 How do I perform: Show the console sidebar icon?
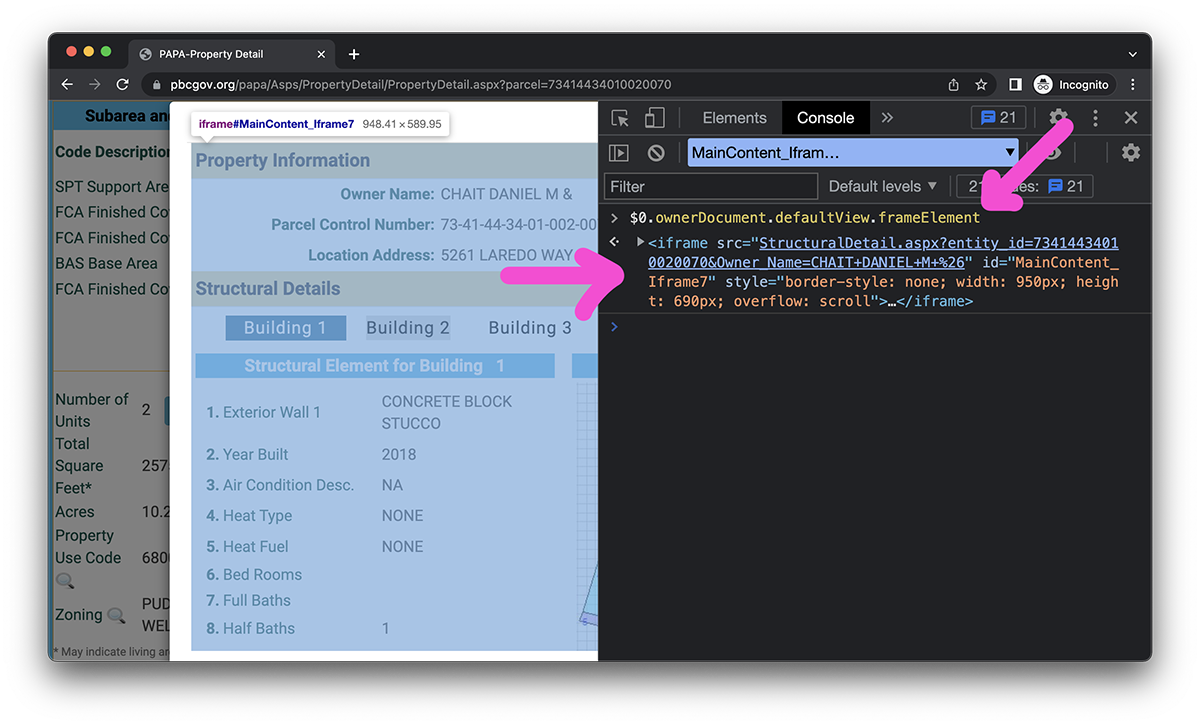click(x=619, y=153)
